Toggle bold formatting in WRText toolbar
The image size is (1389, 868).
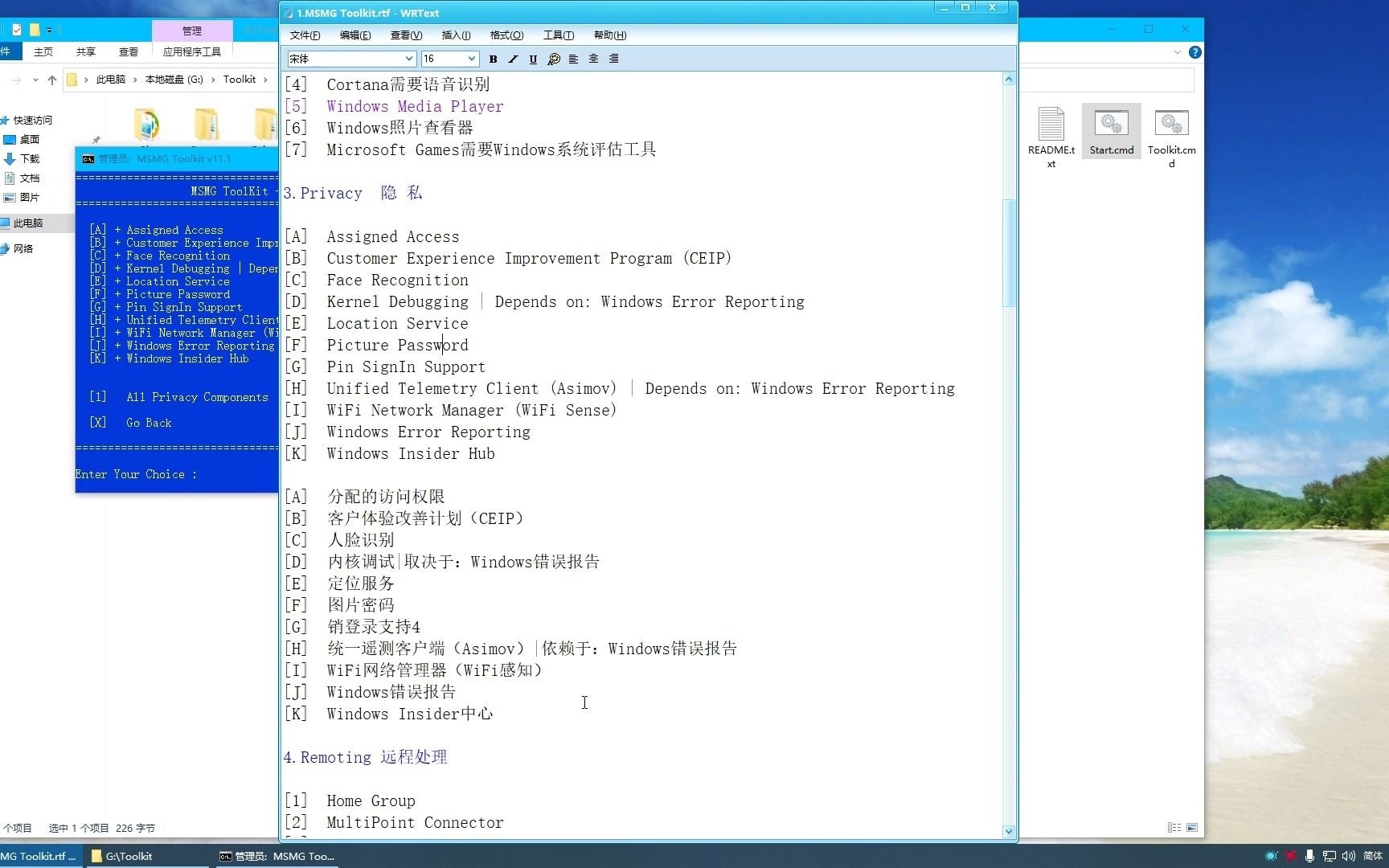point(493,59)
